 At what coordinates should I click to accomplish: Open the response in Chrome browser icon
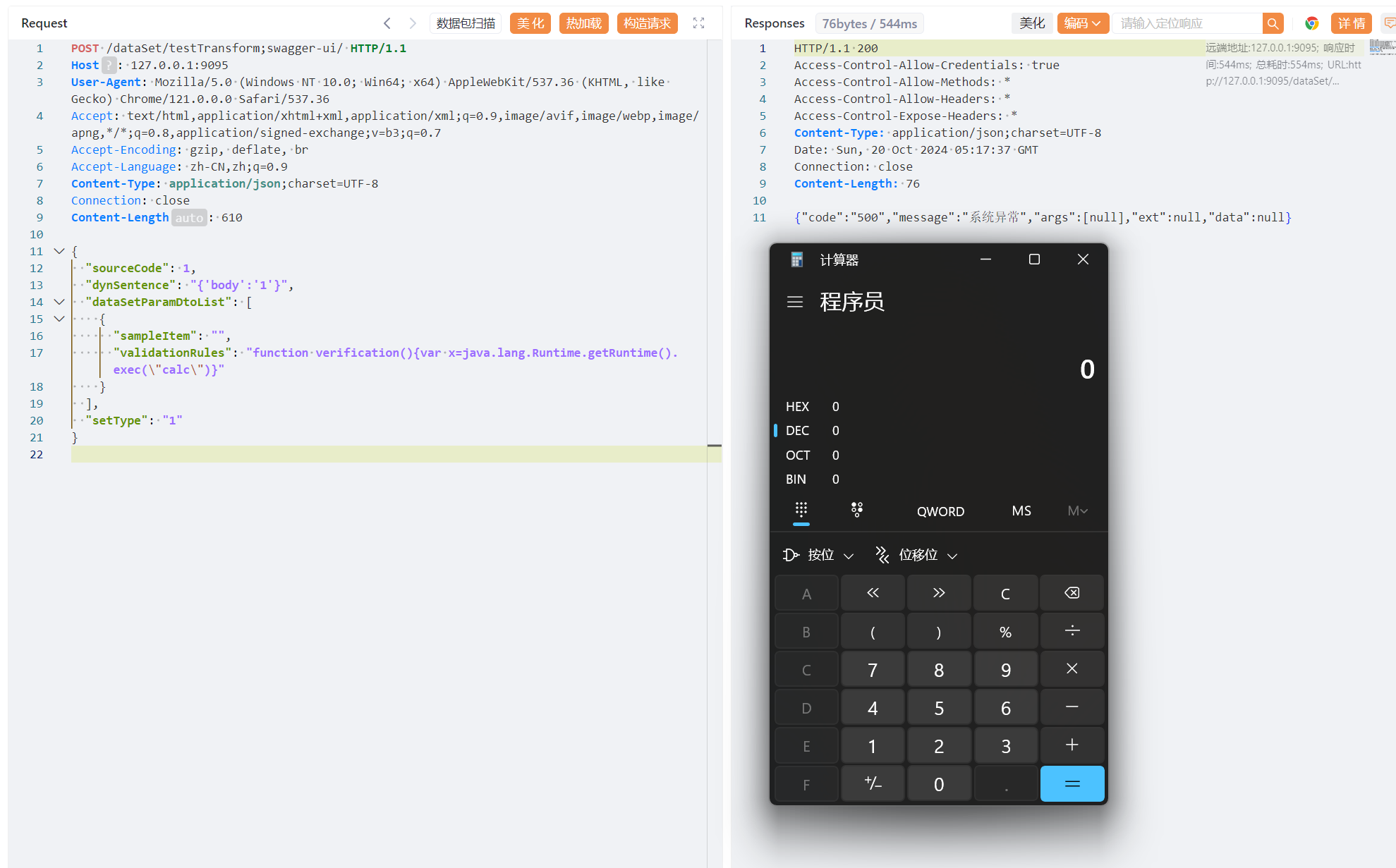[x=1311, y=23]
